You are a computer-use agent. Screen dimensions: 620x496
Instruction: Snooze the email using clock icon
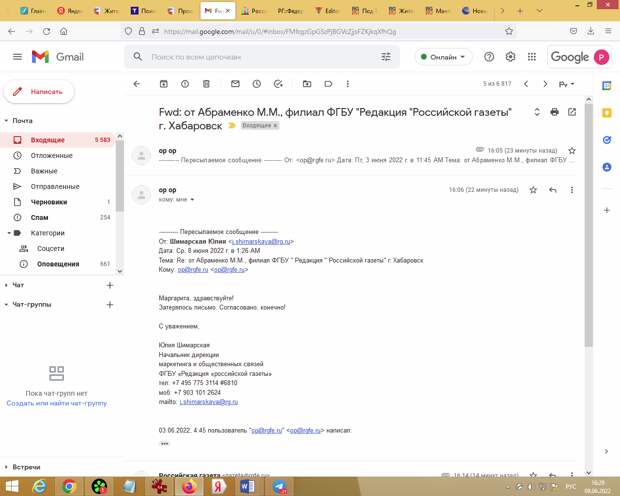257,84
